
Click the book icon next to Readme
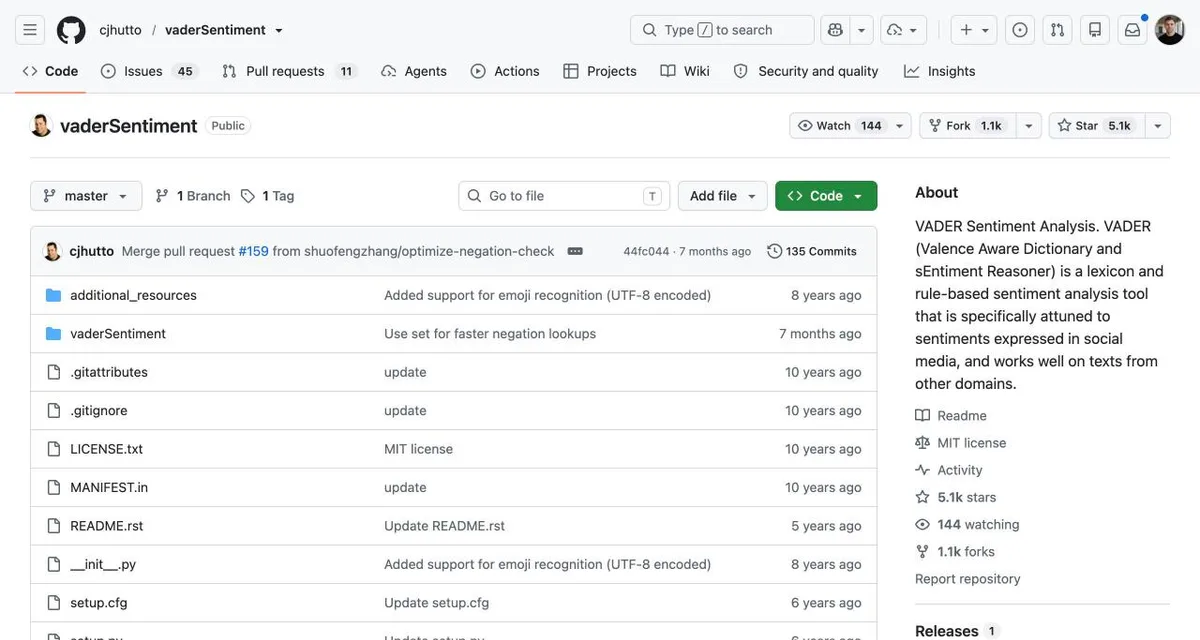coord(922,416)
